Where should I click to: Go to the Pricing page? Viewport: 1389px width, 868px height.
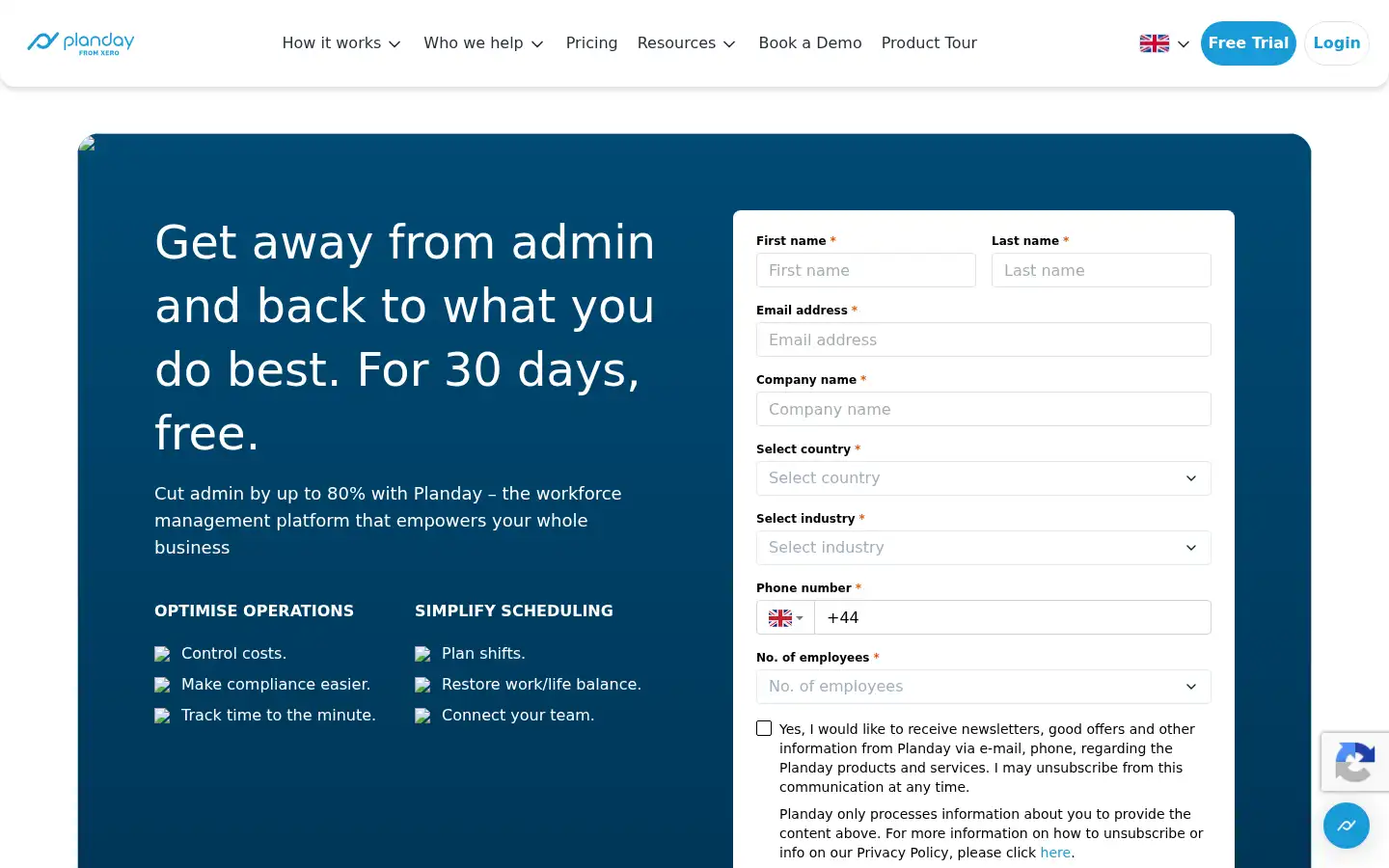[591, 43]
